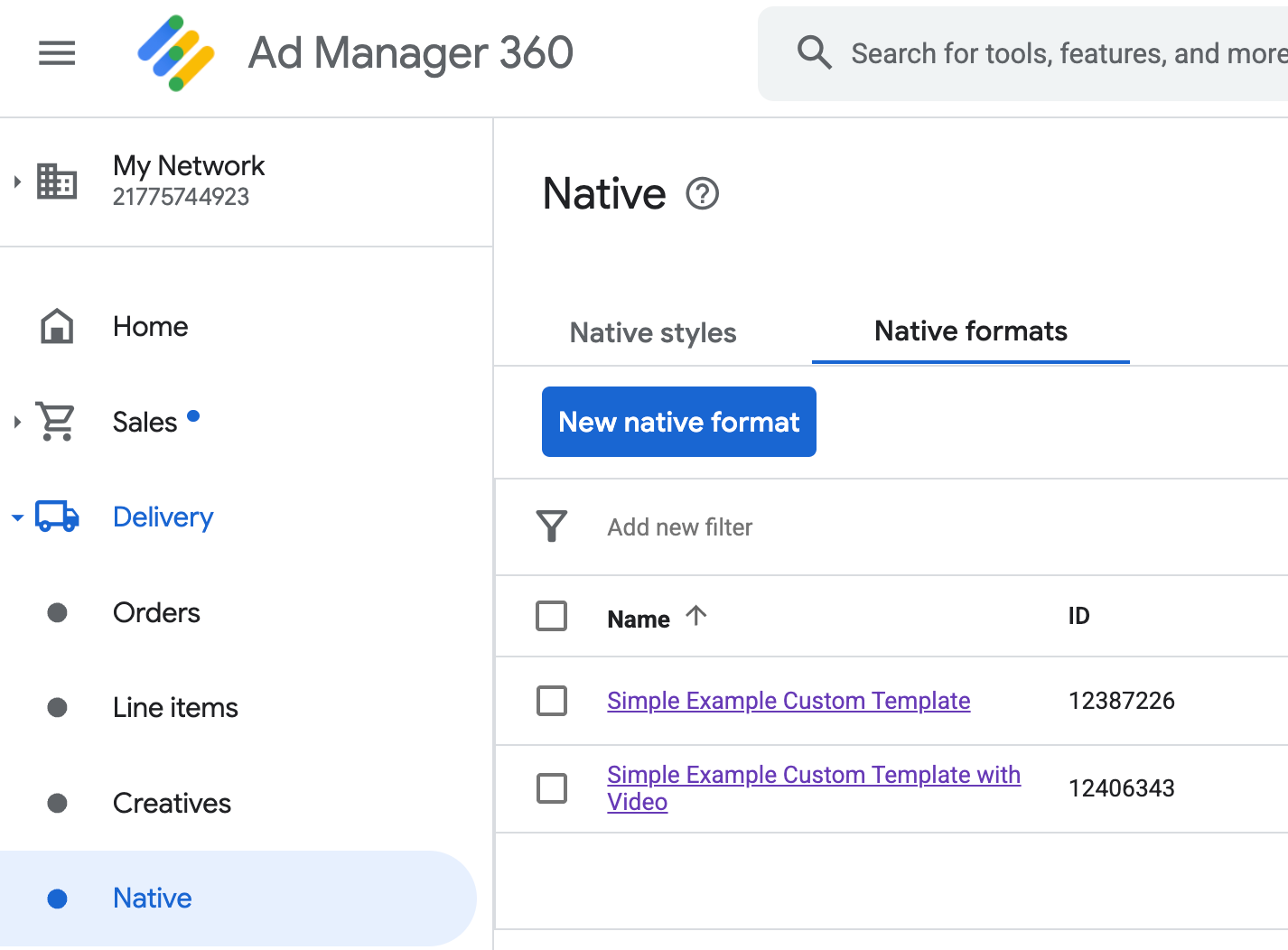Click the Delivery truck icon
This screenshot has width=1288, height=950.
(x=57, y=517)
